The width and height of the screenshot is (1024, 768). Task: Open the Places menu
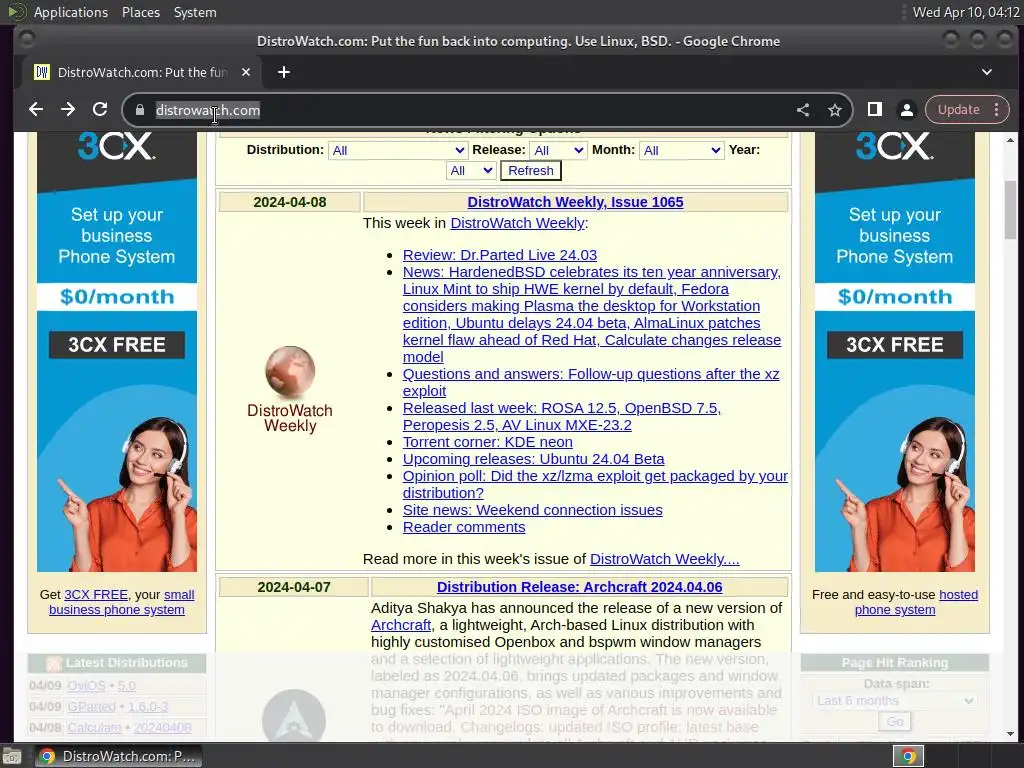[141, 12]
